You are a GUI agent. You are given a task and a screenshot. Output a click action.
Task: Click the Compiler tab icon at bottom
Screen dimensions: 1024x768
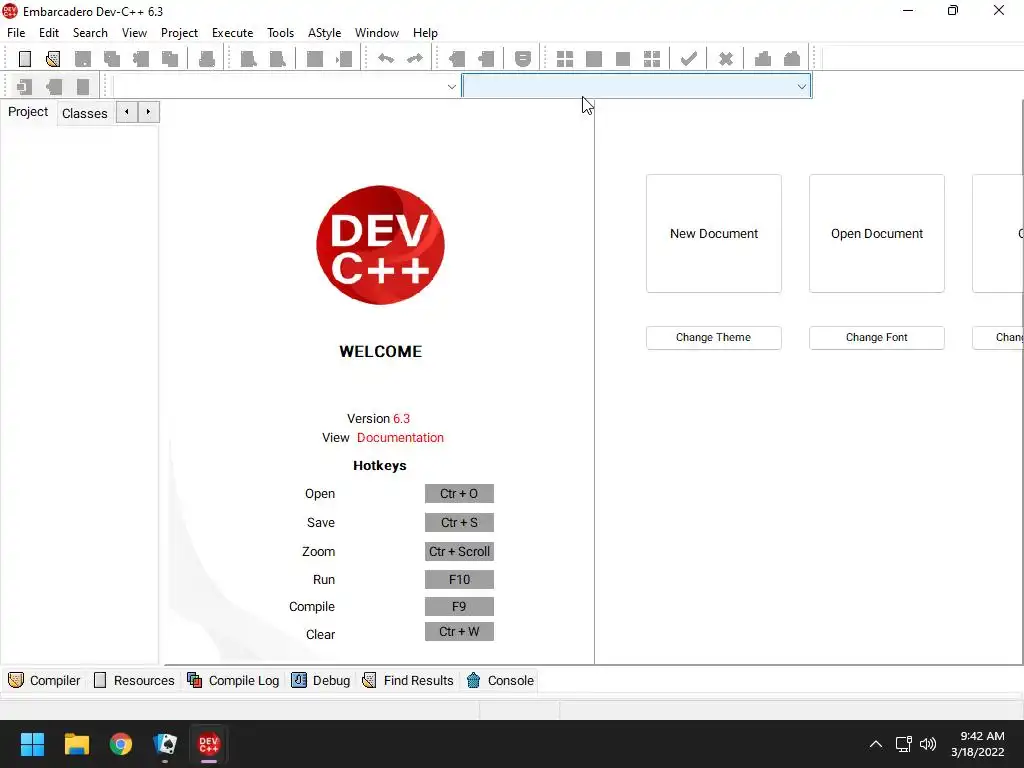click(16, 680)
